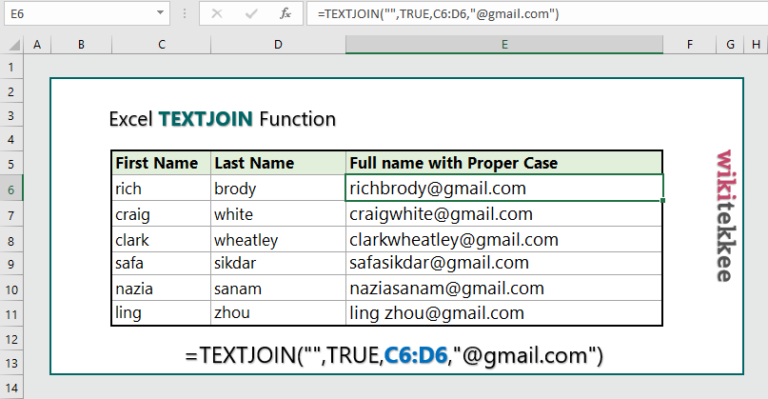Select column D header
This screenshot has height=399, width=768.
pos(278,45)
